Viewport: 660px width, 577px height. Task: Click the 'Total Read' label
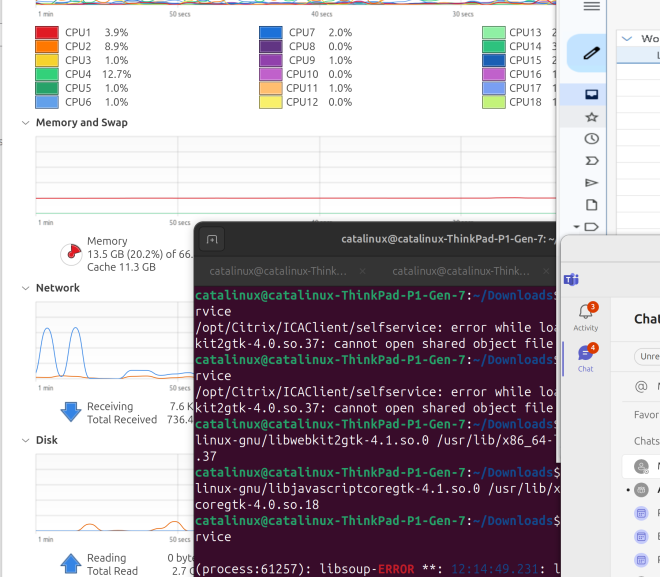click(x=112, y=571)
